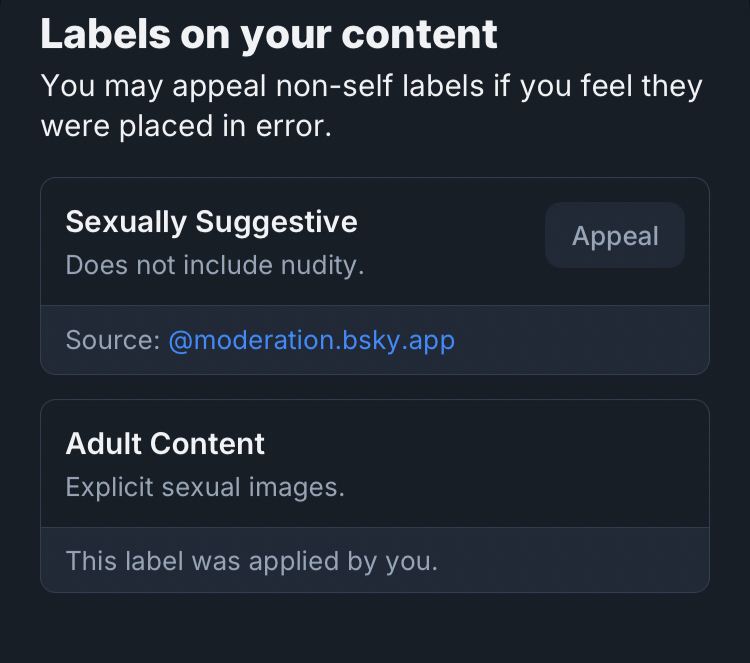Click 'This label was applied by you.' footer
This screenshot has height=663, width=750.
(251, 561)
